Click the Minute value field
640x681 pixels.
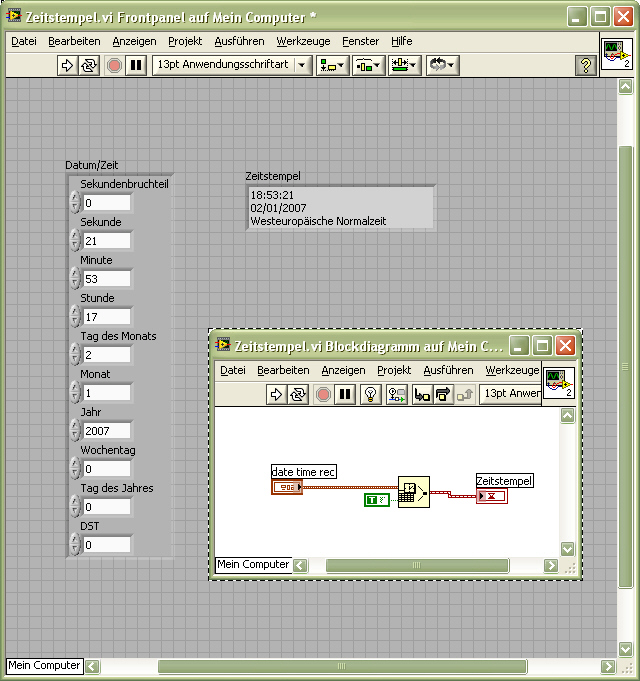point(107,279)
